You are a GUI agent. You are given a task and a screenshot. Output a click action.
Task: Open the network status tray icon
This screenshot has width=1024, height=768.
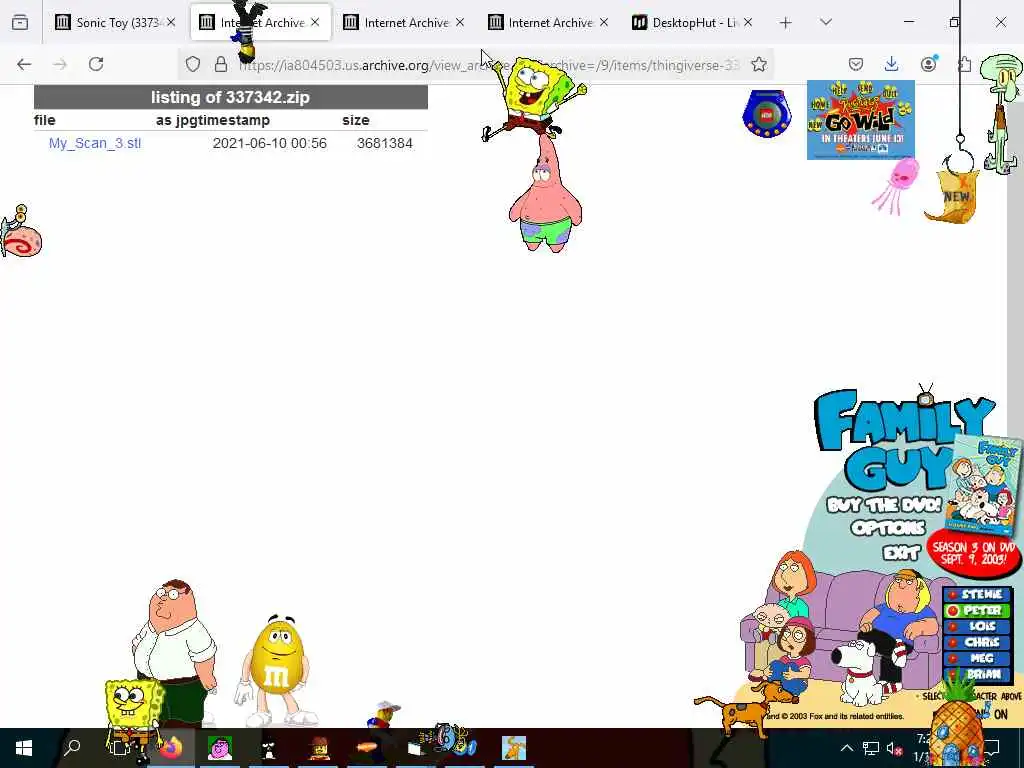871,748
